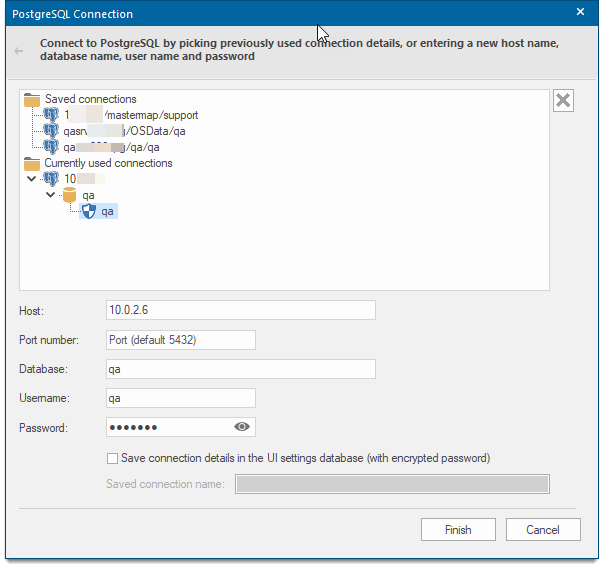The width and height of the screenshot is (604, 569).
Task: Click the Username: label
Action: 45,398
